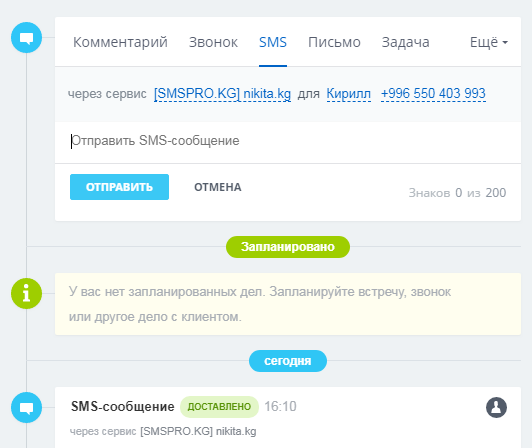
Task: Click the Отправить button
Action: pyautogui.click(x=119, y=187)
